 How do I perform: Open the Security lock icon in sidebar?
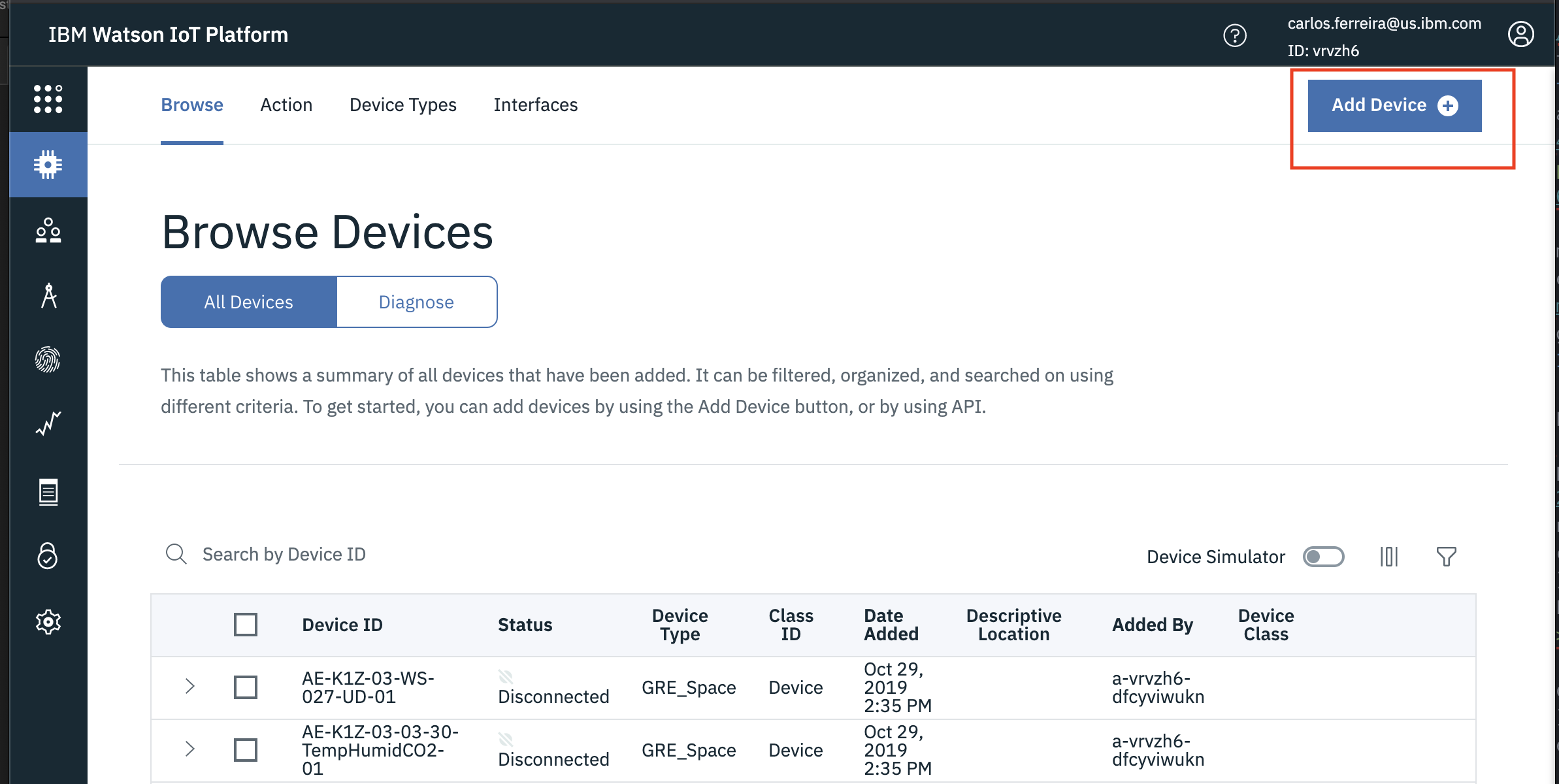[48, 556]
